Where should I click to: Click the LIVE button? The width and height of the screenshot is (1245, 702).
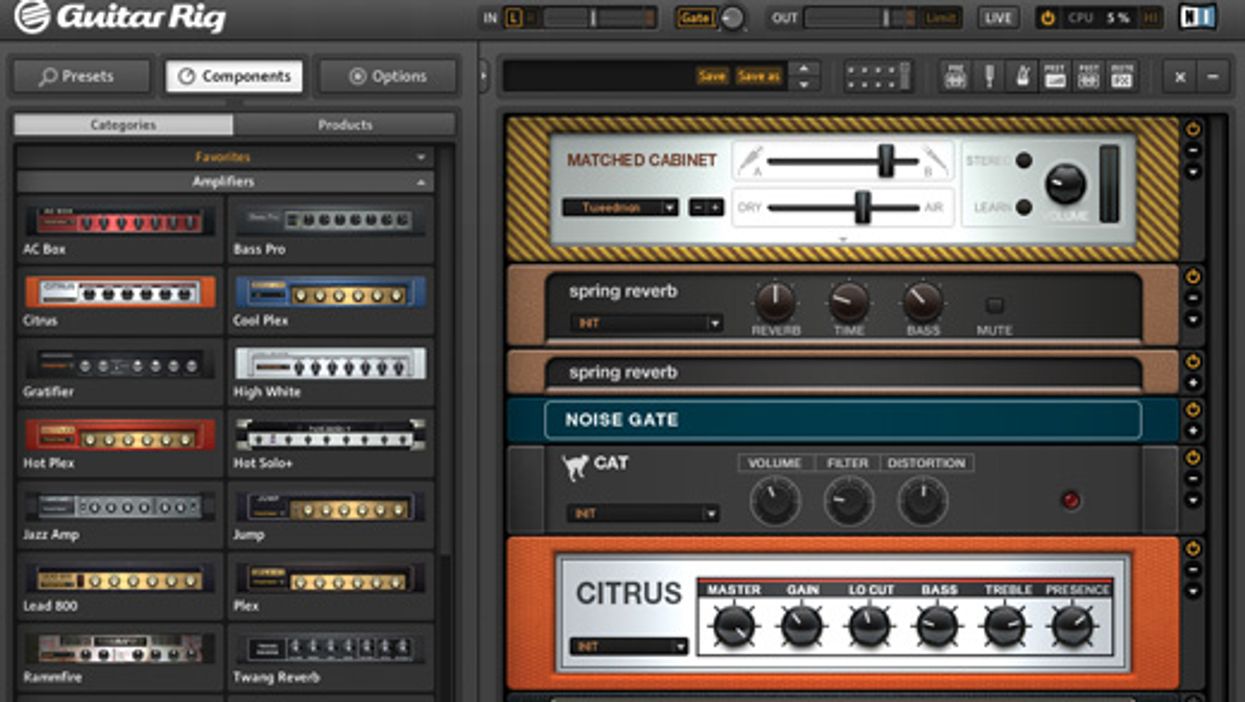coord(997,18)
